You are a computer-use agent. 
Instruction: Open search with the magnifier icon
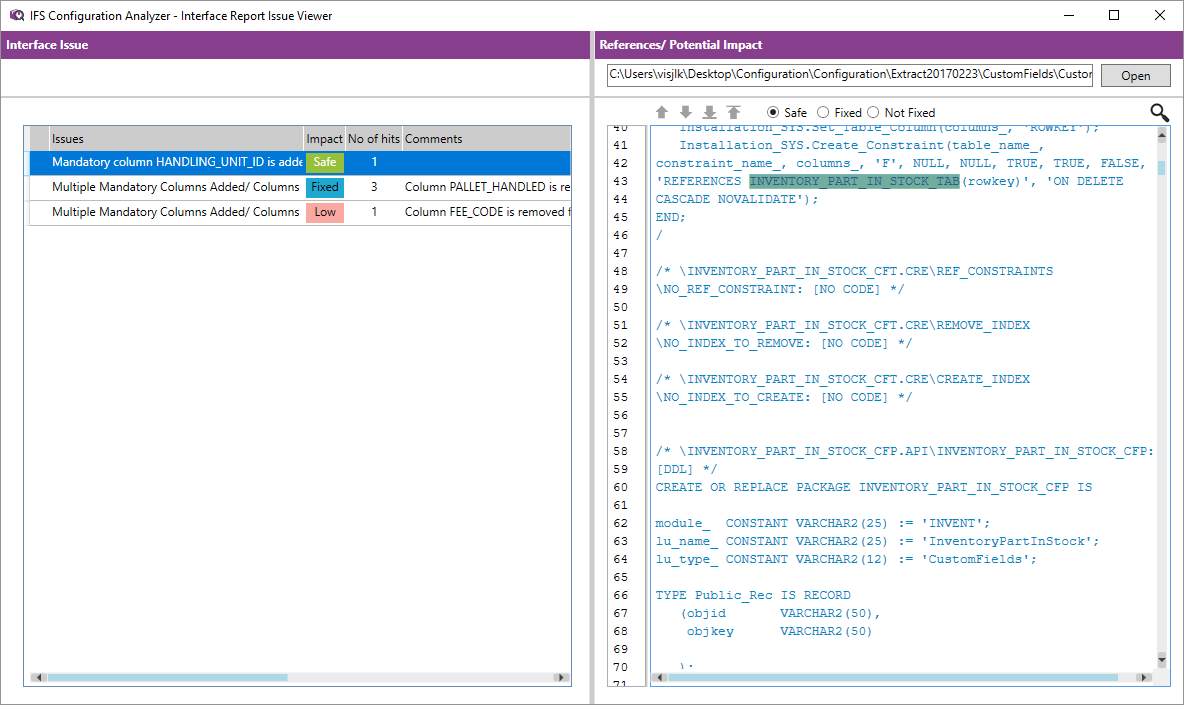(1159, 113)
